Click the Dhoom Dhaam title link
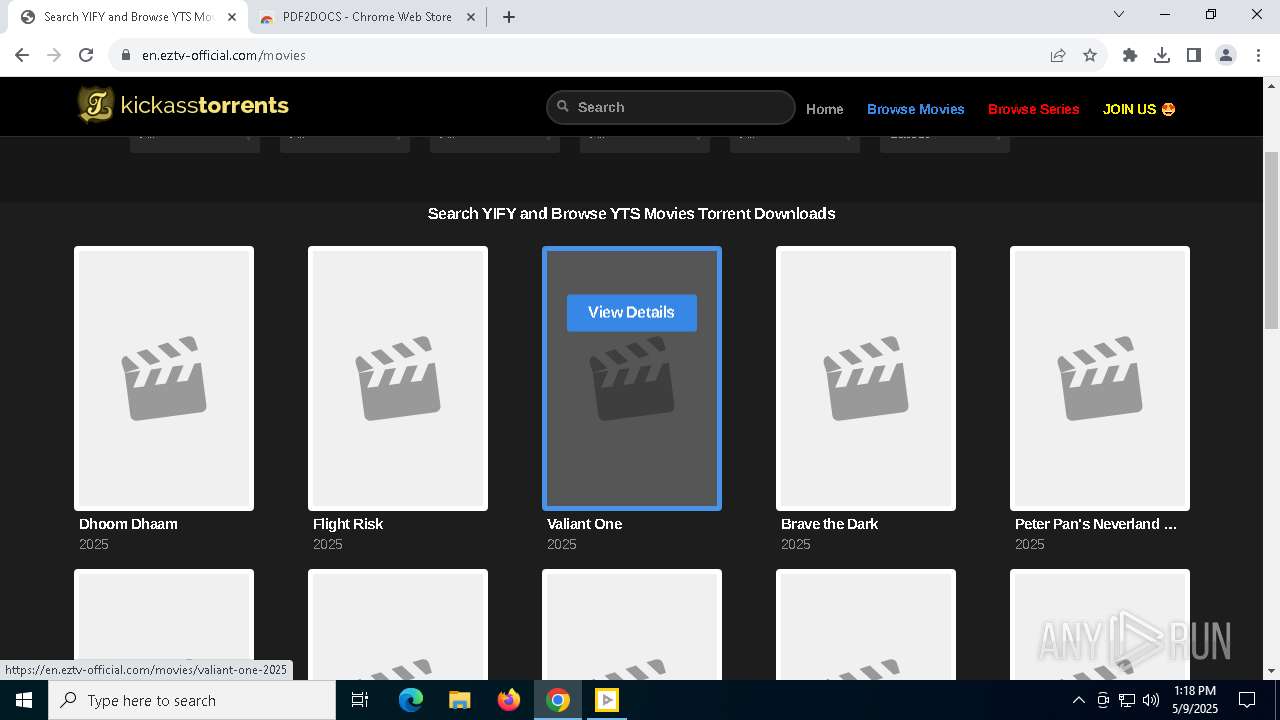1280x720 pixels. point(128,524)
